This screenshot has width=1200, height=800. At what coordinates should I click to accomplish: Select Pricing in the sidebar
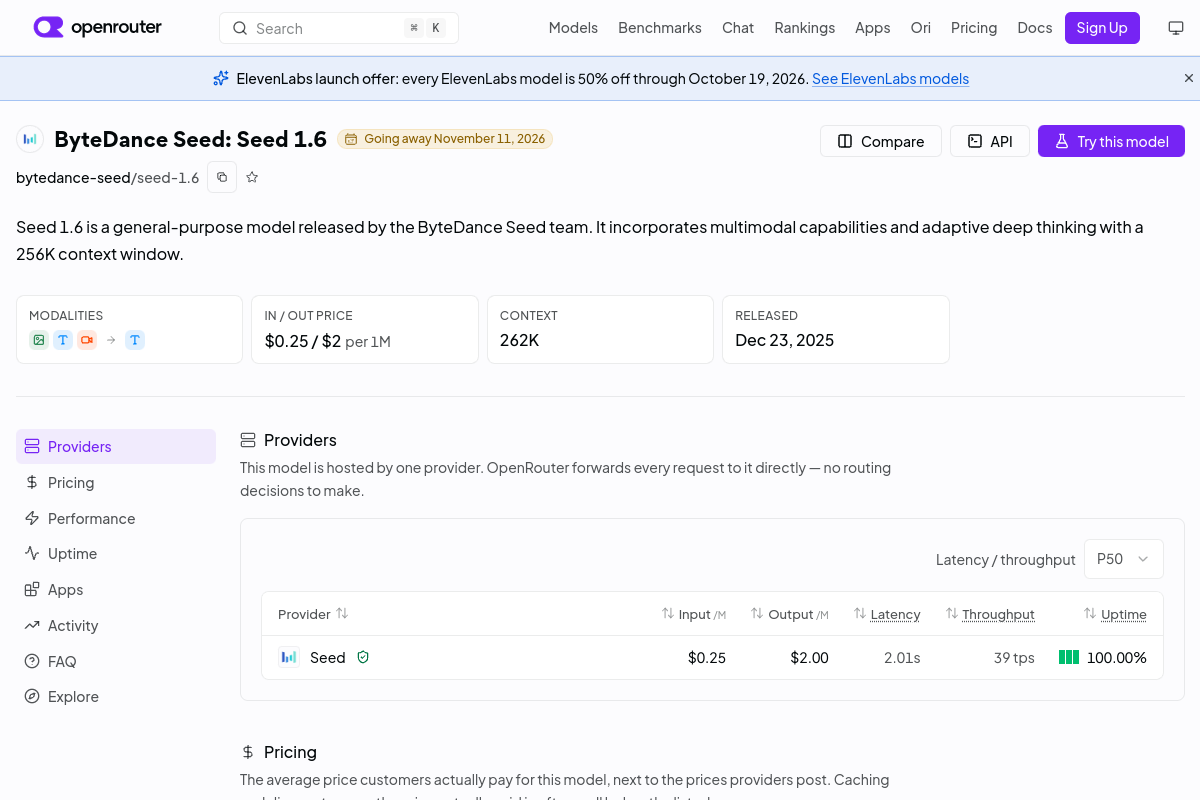coord(116,482)
